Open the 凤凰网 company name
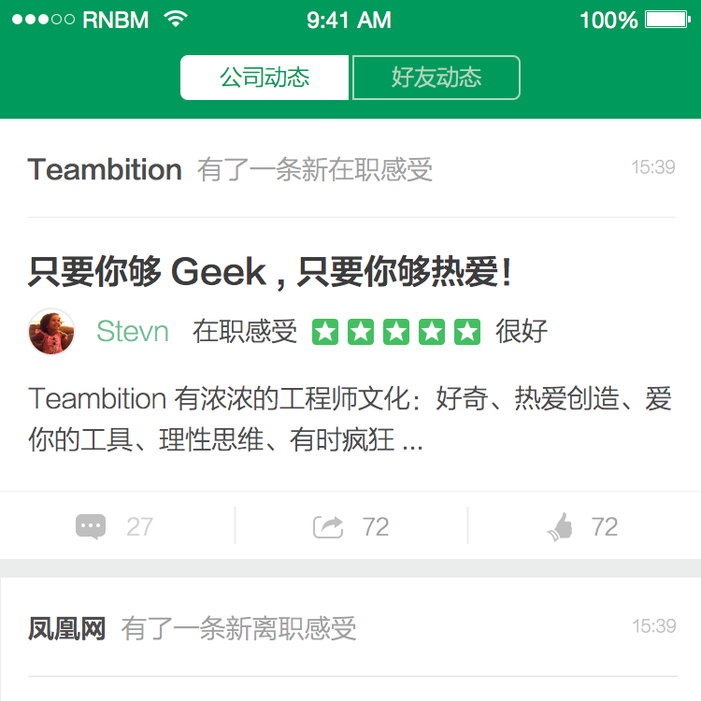The width and height of the screenshot is (701, 701). [67, 629]
